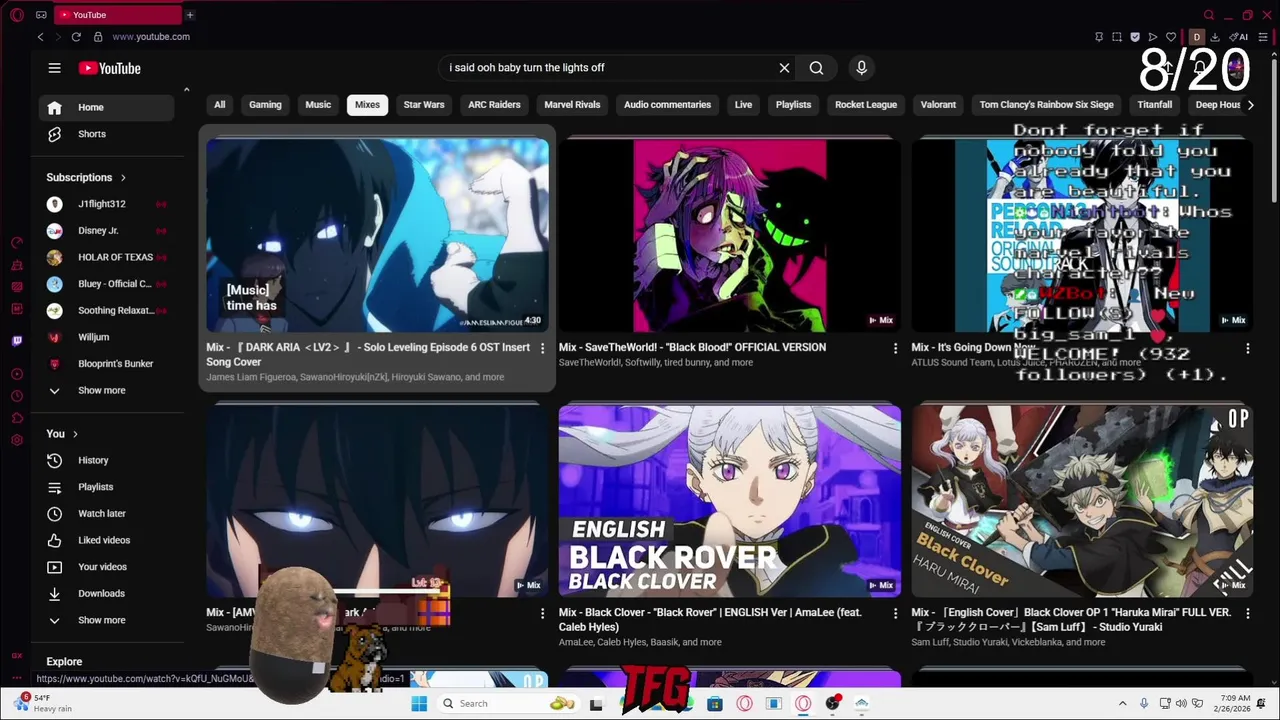
Task: Open Soothing Relaxation subscription
Action: [107, 310]
